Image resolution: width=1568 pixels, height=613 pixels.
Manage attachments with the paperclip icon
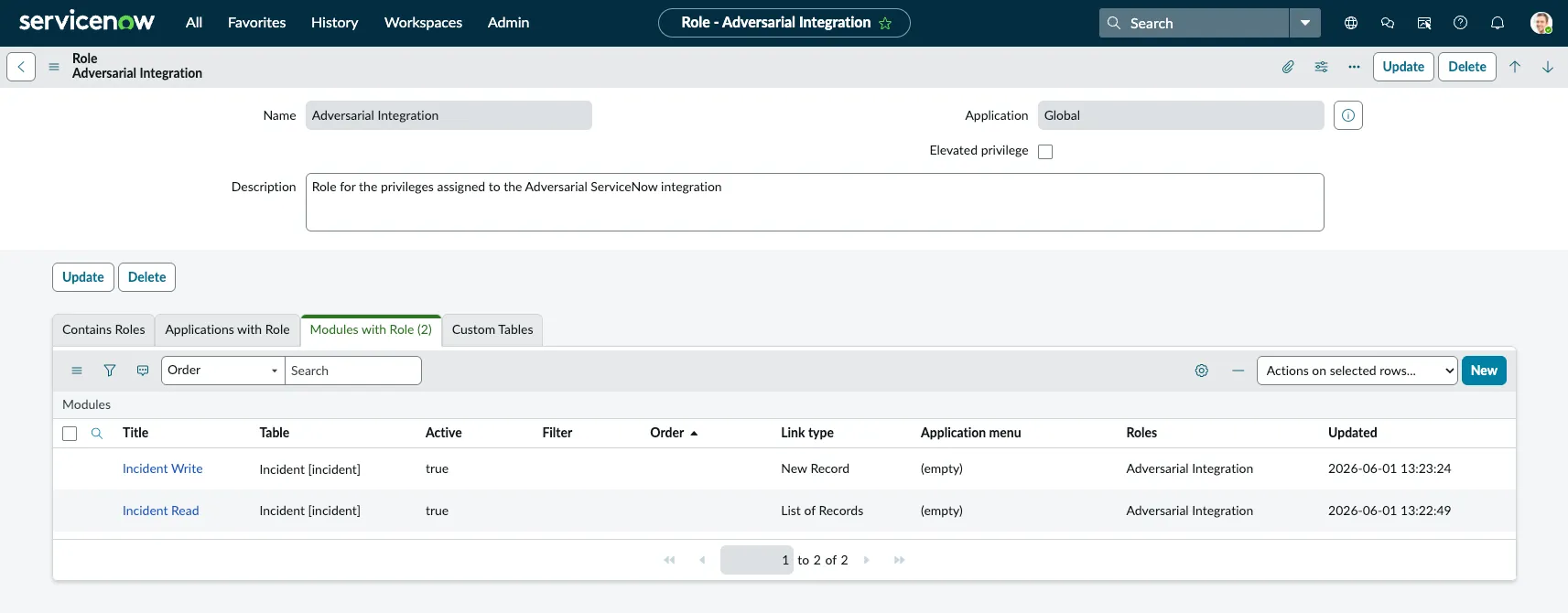coord(1288,67)
